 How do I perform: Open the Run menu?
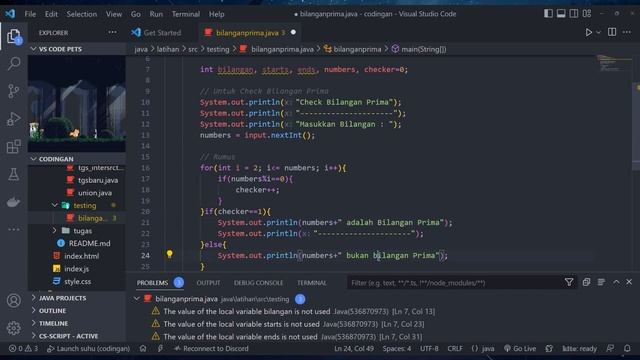[x=156, y=14]
